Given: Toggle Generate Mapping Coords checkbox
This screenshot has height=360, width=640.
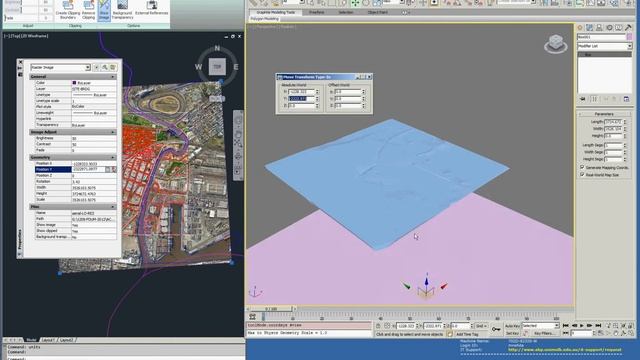Looking at the screenshot, I should (582, 167).
